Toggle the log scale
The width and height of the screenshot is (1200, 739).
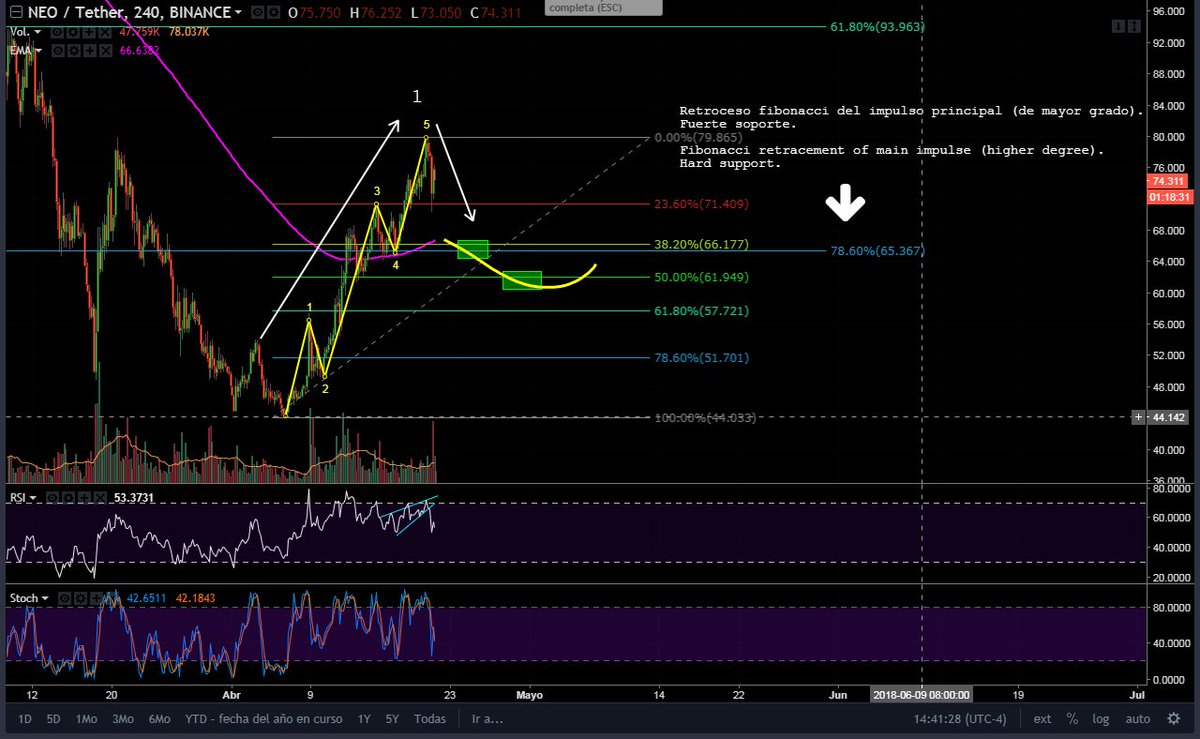1101,718
